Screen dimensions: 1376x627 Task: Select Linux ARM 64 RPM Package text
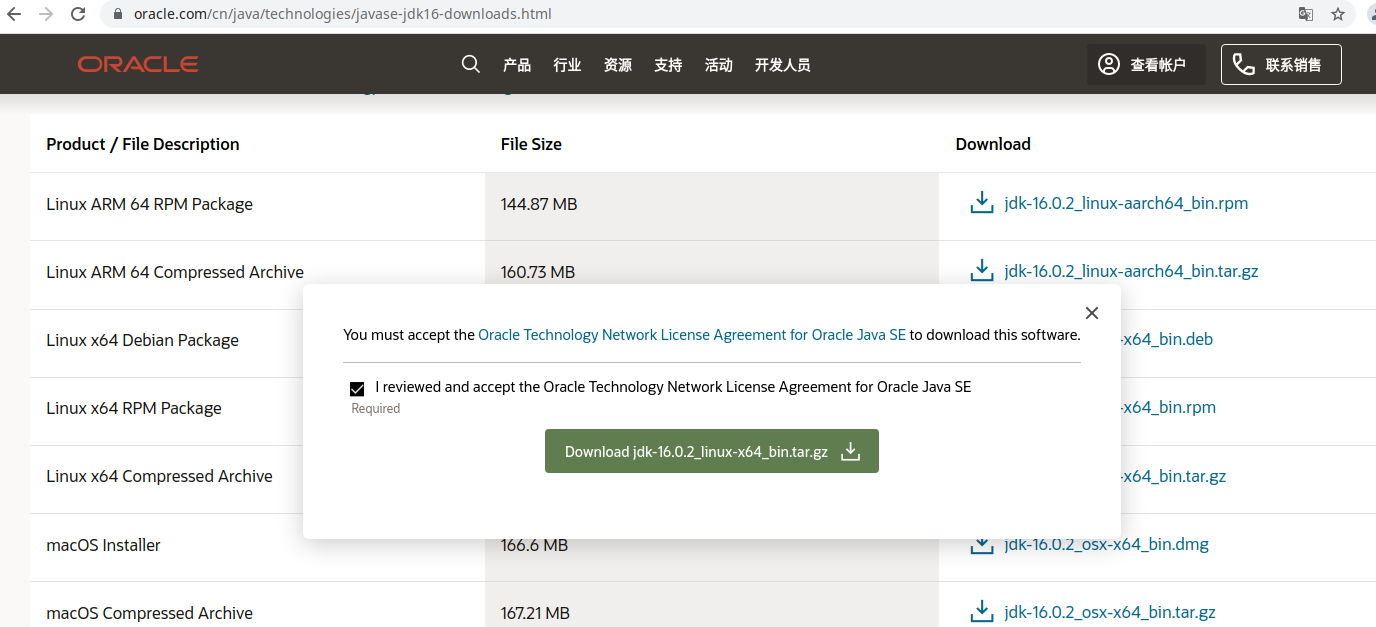click(x=149, y=204)
